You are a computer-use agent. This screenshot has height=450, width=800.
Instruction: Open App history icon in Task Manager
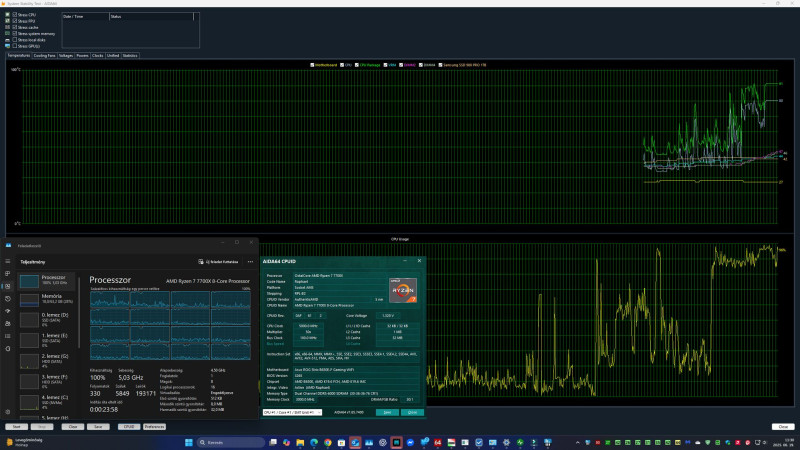coord(8,299)
